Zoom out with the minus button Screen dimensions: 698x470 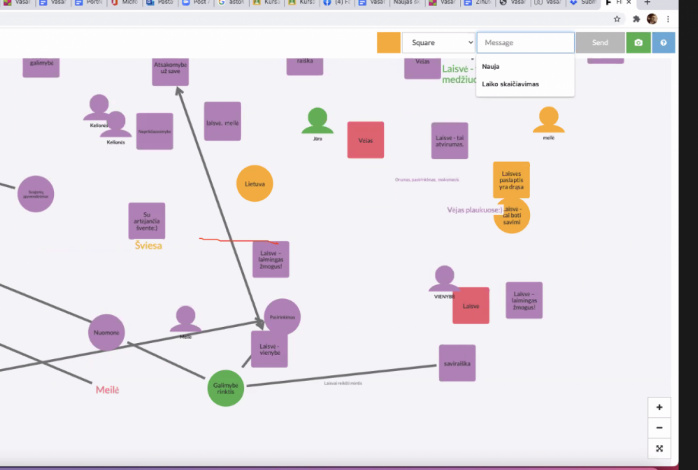pos(659,427)
